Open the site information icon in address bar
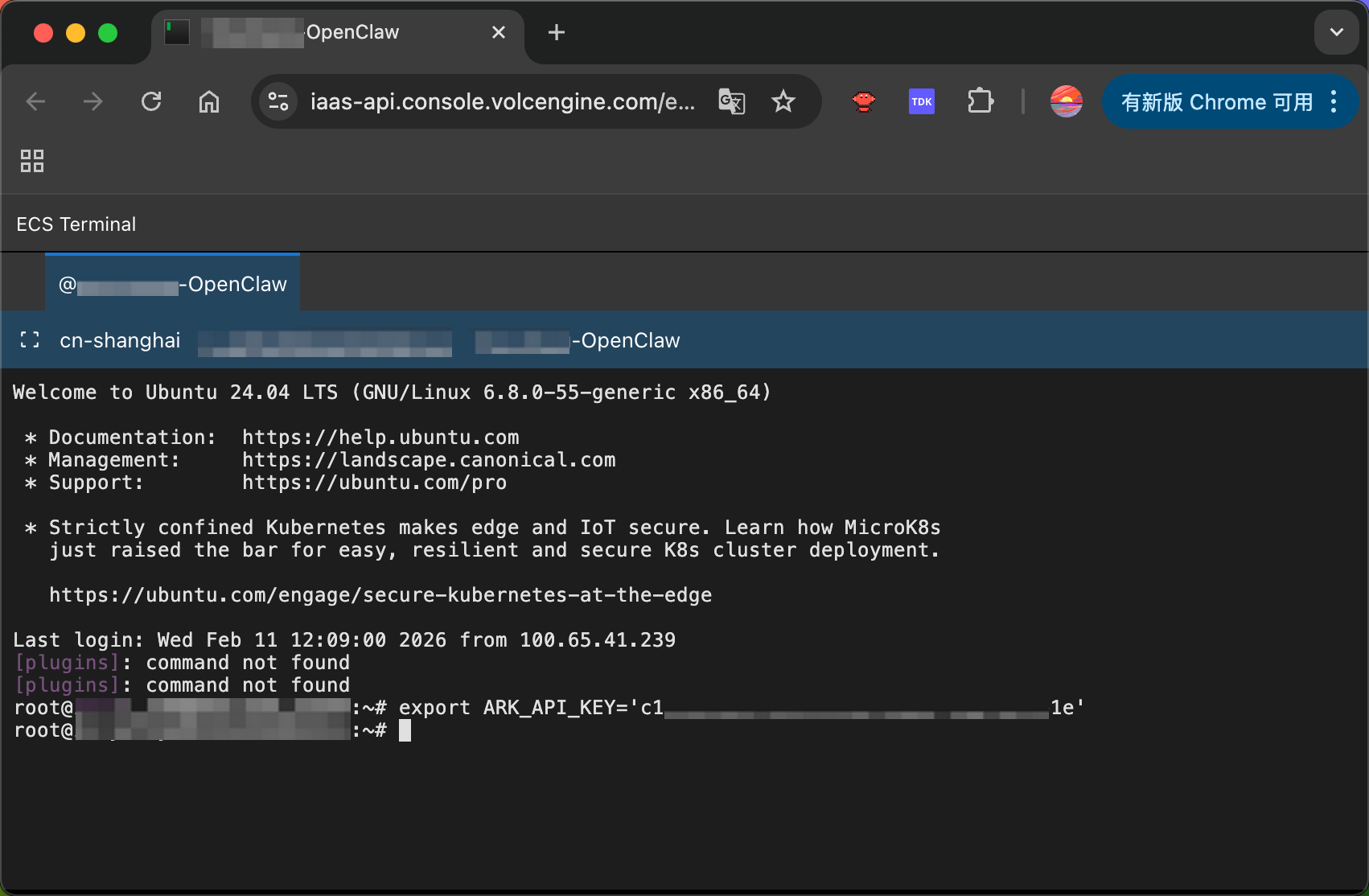This screenshot has width=1369, height=896. pos(278,101)
